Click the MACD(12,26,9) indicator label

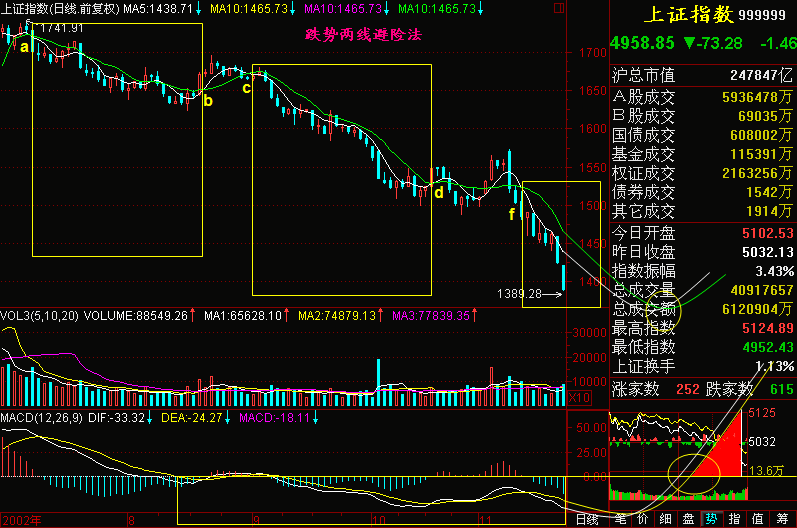pyautogui.click(x=42, y=418)
